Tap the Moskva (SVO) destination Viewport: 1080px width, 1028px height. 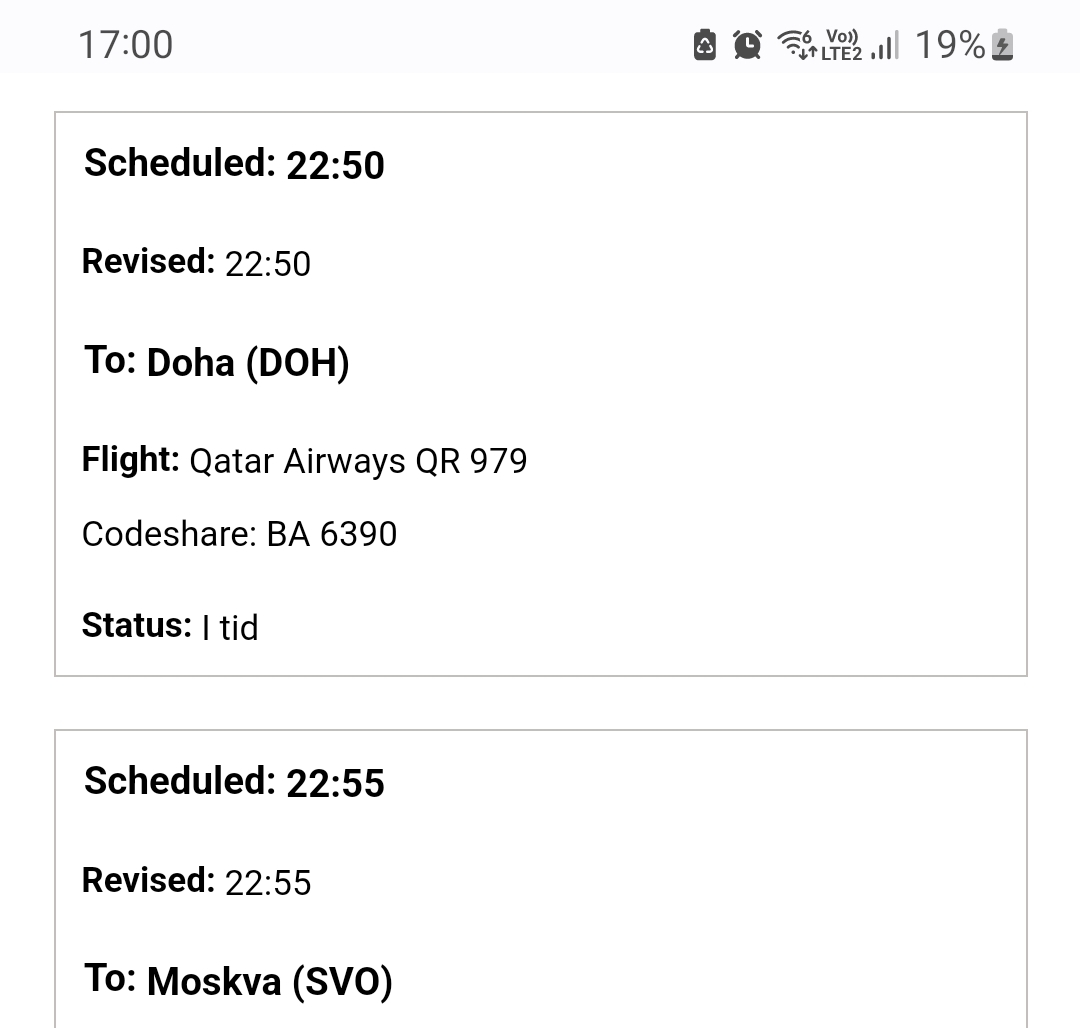coord(269,982)
